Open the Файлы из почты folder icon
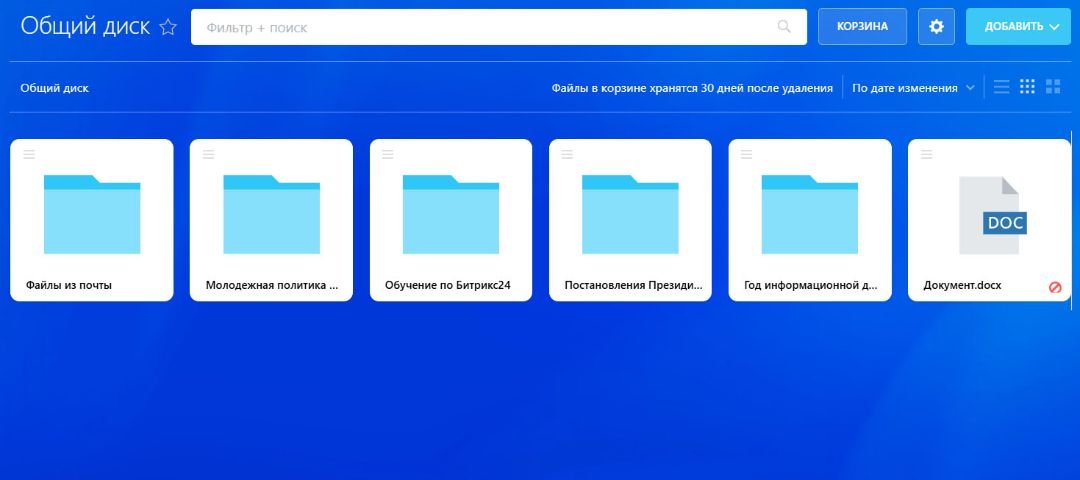Image resolution: width=1080 pixels, height=480 pixels. 92,214
